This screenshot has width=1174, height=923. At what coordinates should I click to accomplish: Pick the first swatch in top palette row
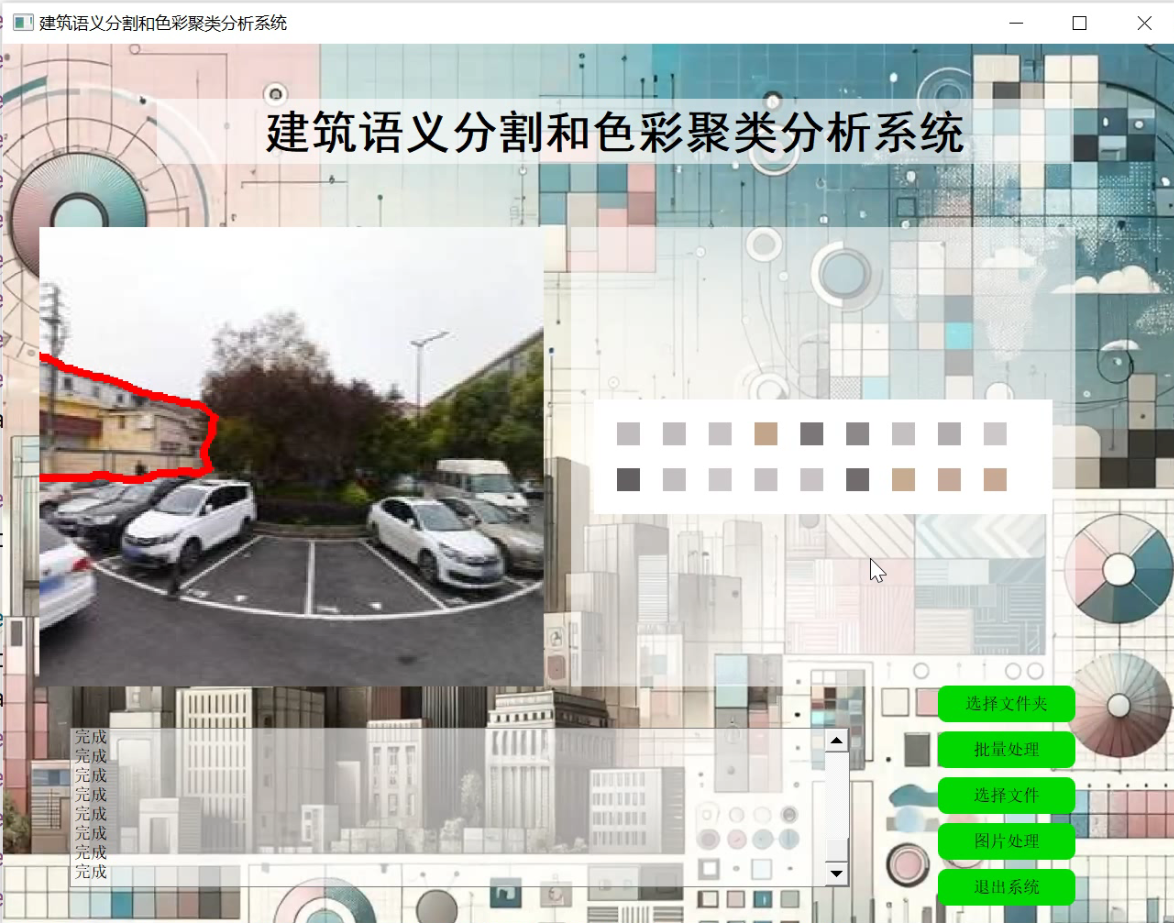628,433
